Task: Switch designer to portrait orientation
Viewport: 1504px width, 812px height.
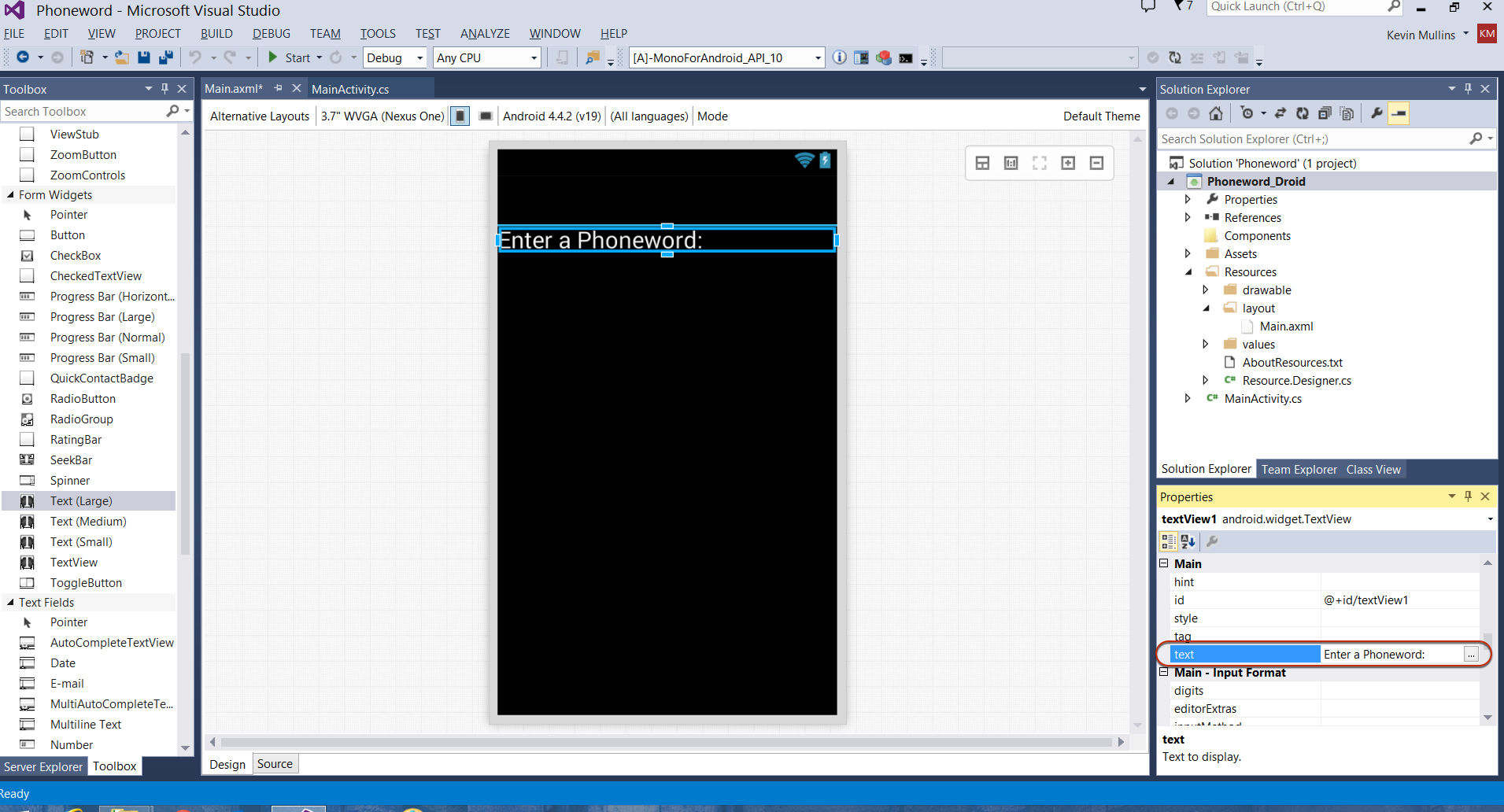Action: coord(460,116)
